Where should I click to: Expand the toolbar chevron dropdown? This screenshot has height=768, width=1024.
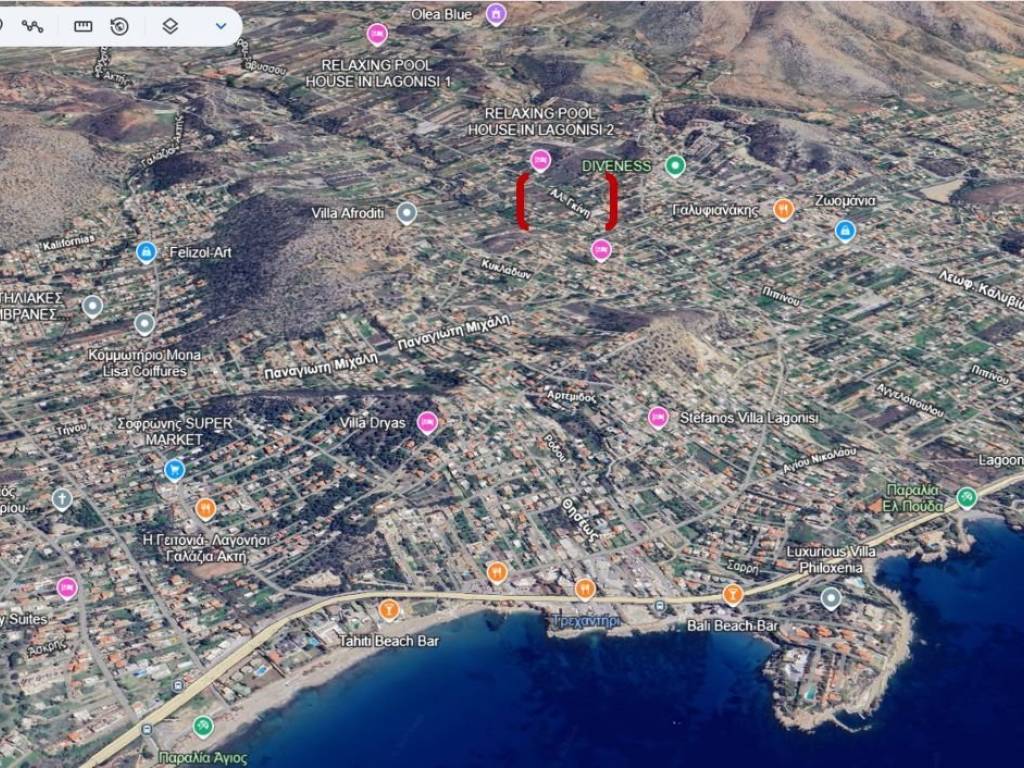point(221,26)
